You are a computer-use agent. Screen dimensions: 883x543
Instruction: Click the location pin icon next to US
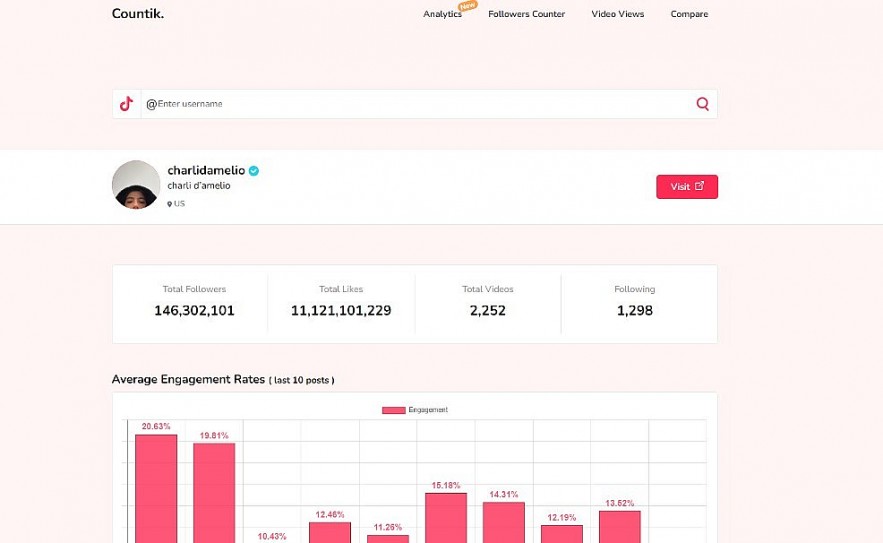(x=170, y=204)
